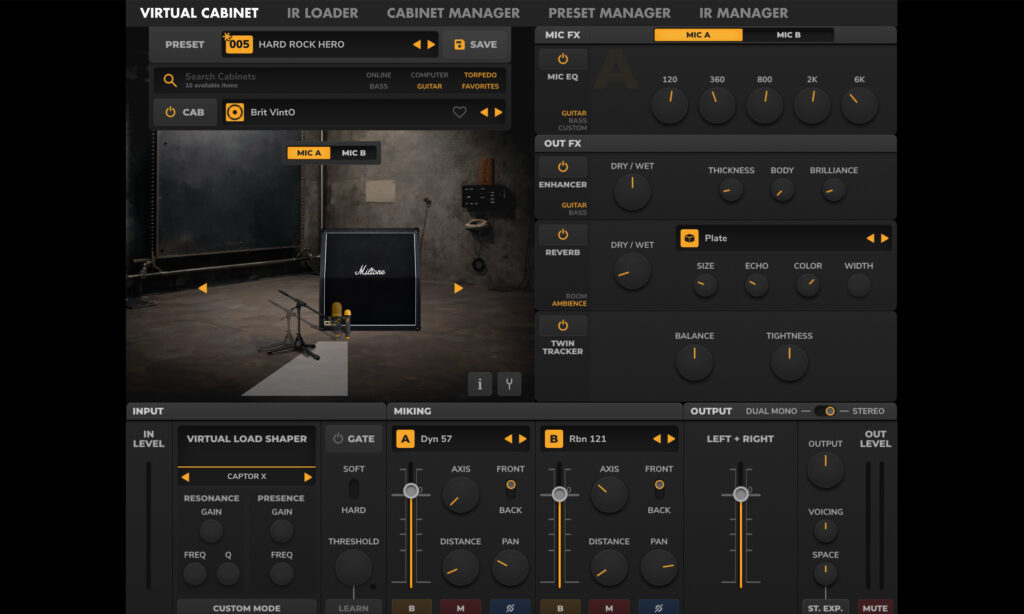Click the Left + Right output fader
The image size is (1024, 614).
click(741, 494)
